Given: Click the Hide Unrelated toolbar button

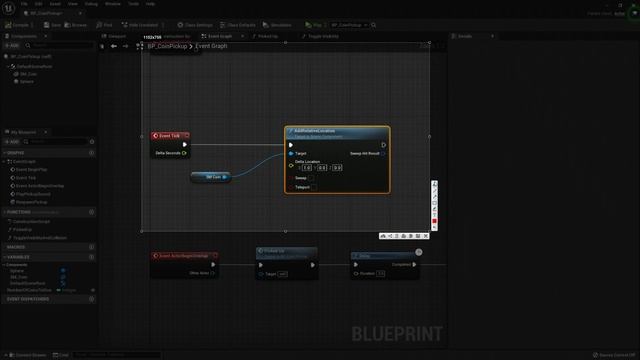Looking at the screenshot, I should (140, 25).
